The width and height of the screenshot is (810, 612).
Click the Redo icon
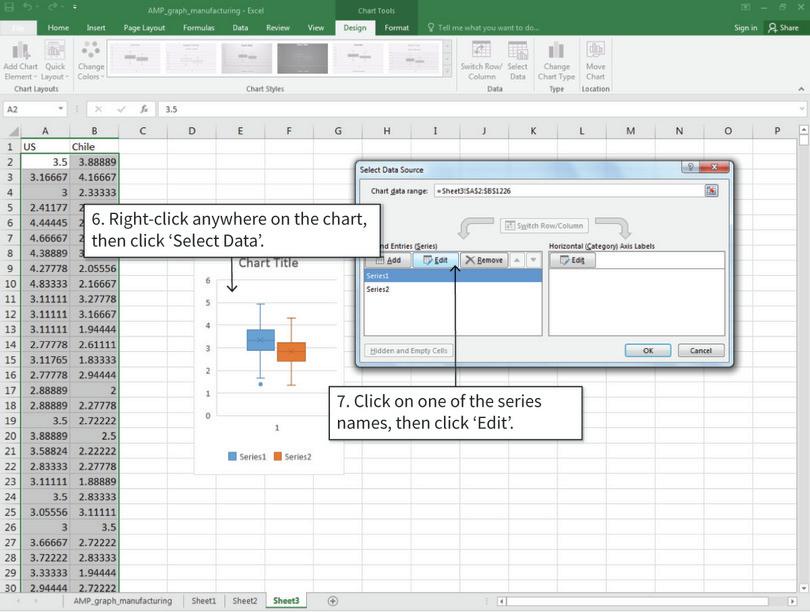(53, 8)
